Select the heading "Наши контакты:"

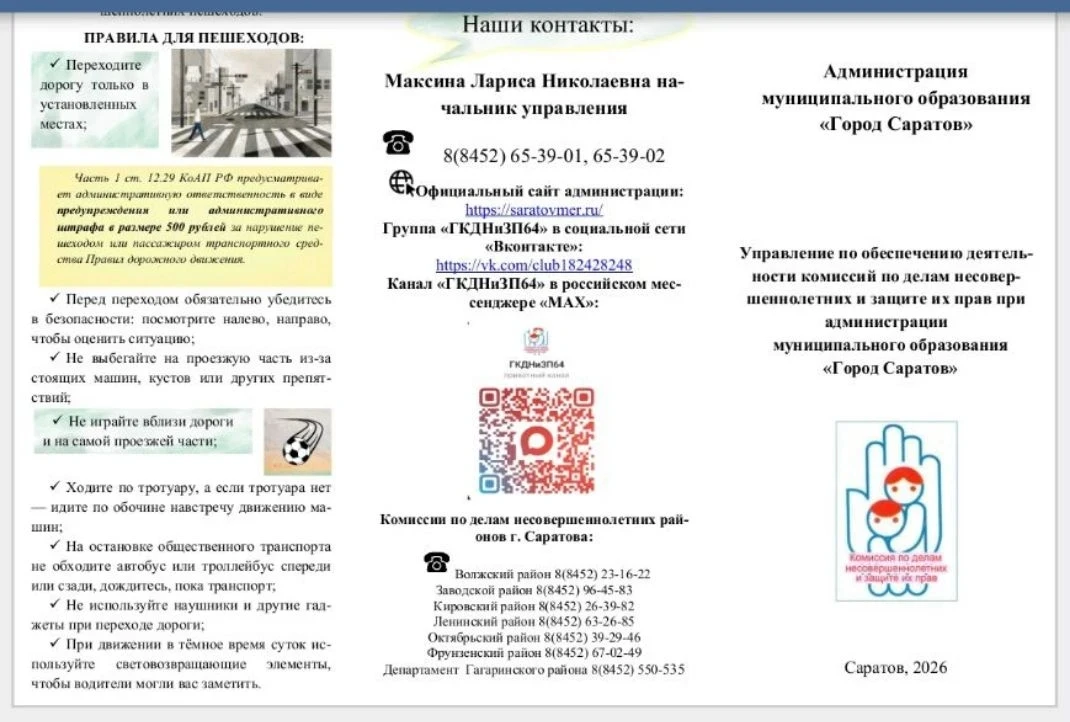548,25
